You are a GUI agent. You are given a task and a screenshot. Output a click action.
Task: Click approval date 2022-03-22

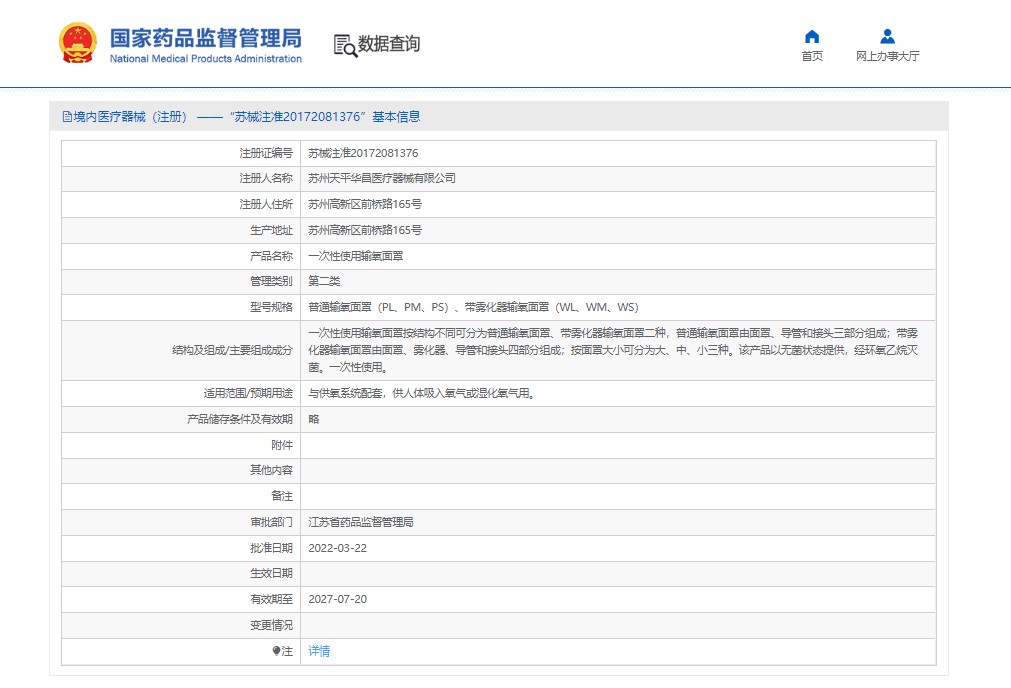337,548
